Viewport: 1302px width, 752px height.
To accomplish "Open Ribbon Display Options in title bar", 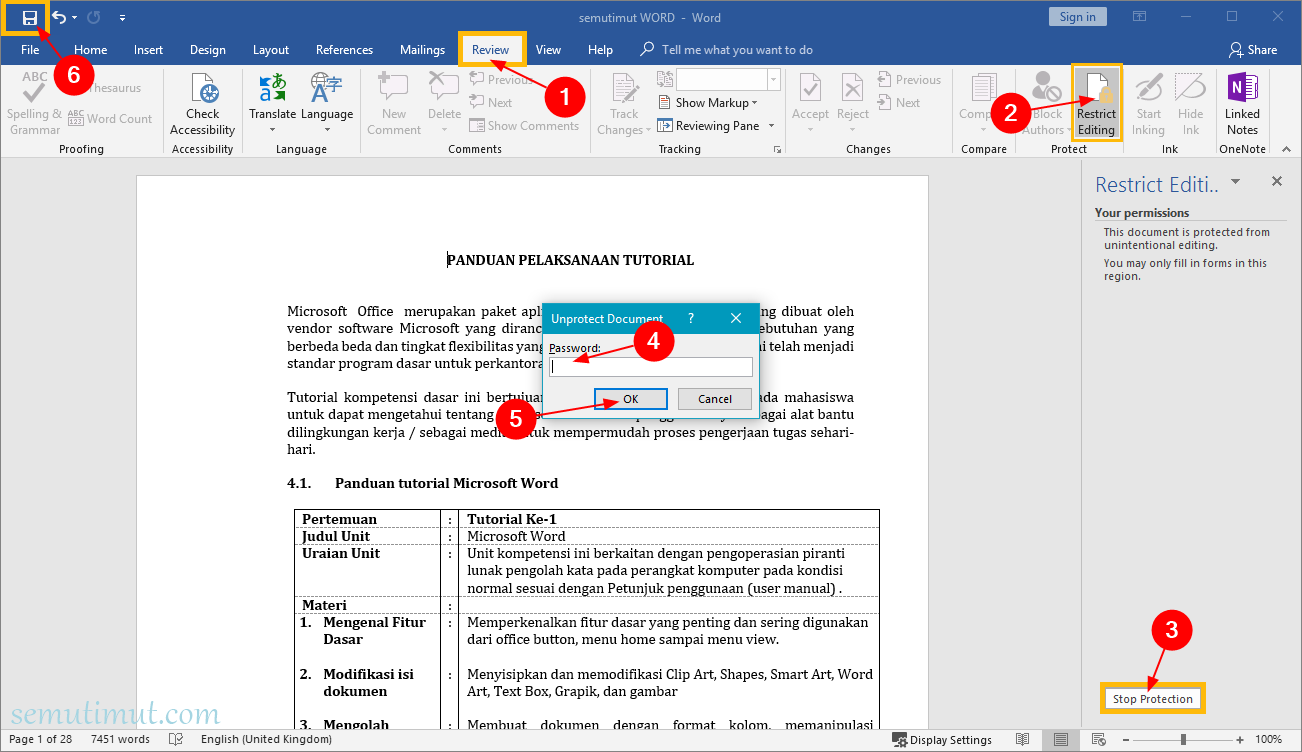I will (x=1139, y=17).
